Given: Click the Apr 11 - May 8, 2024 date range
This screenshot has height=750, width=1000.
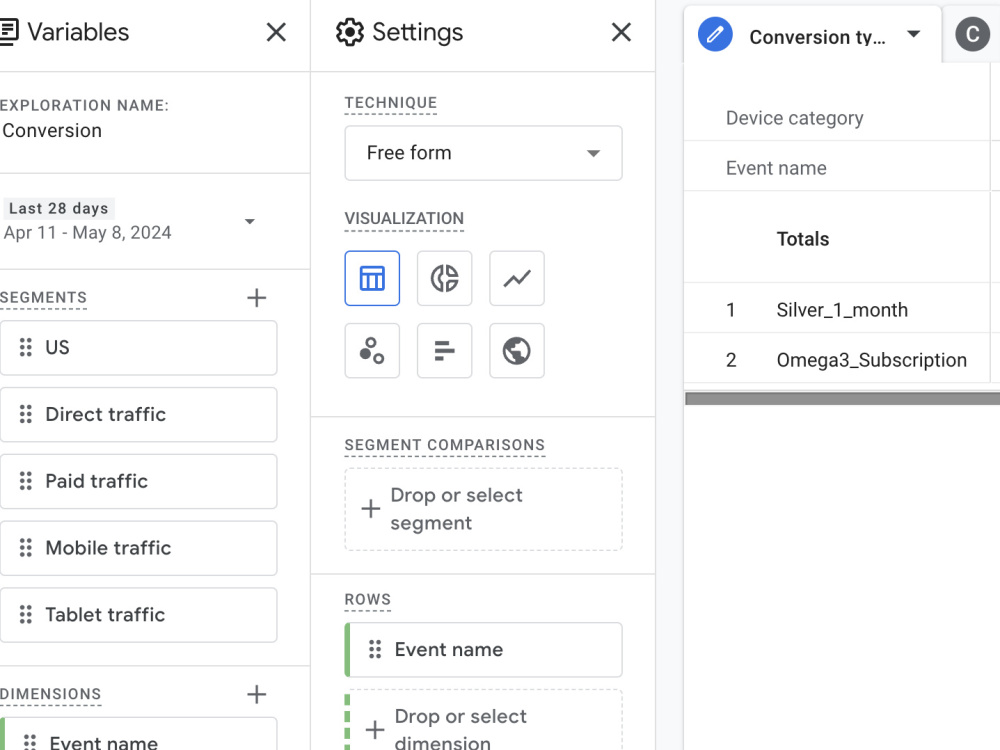Looking at the screenshot, I should click(87, 233).
